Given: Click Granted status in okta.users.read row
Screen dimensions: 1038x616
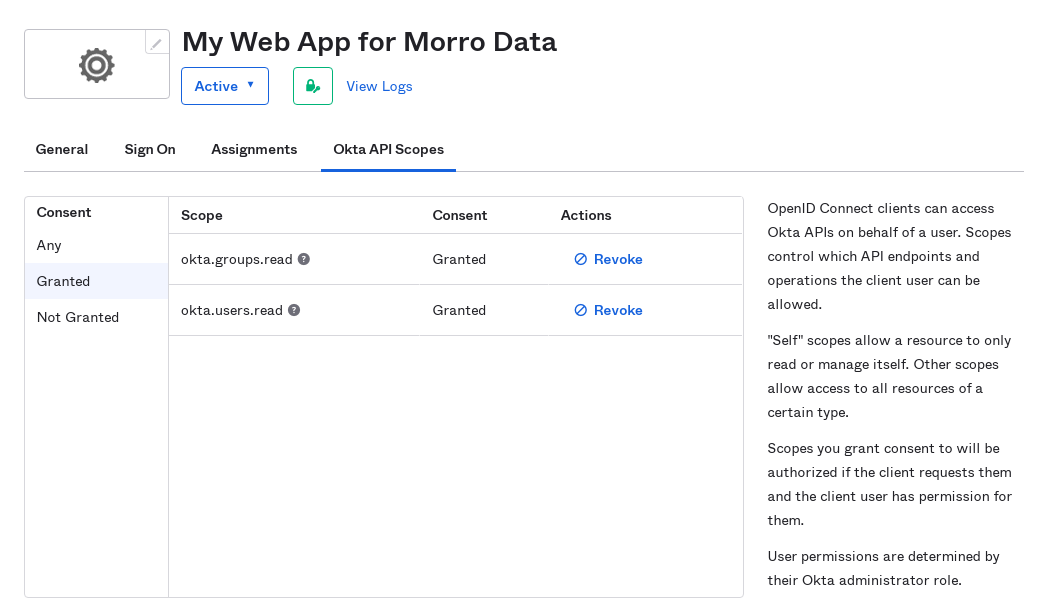Looking at the screenshot, I should tap(459, 310).
